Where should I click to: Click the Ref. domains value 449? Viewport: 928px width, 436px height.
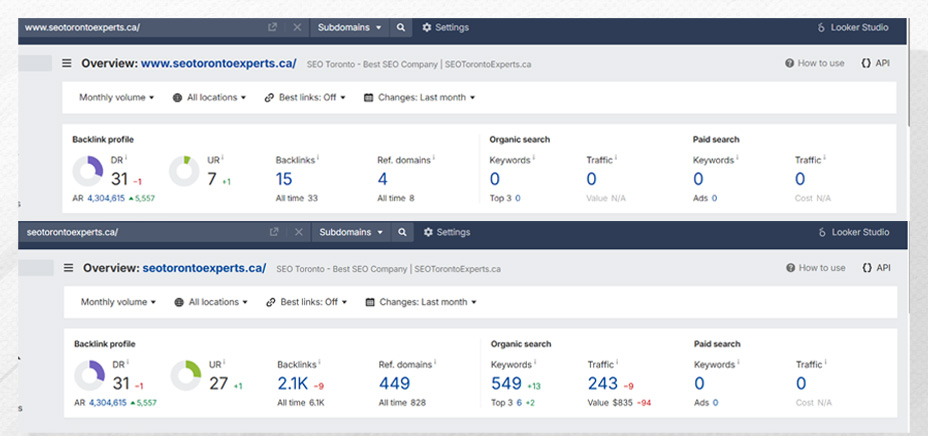(394, 384)
